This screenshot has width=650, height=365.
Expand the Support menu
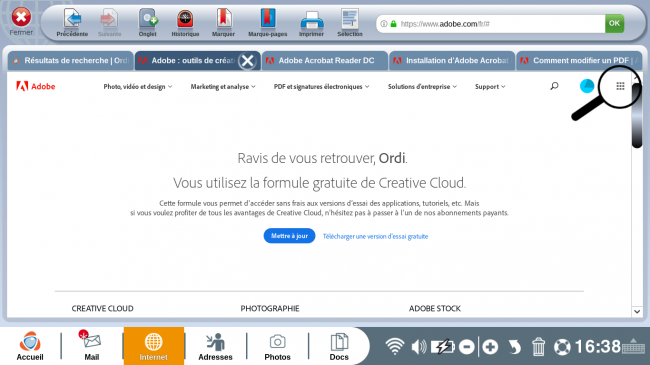tap(490, 87)
